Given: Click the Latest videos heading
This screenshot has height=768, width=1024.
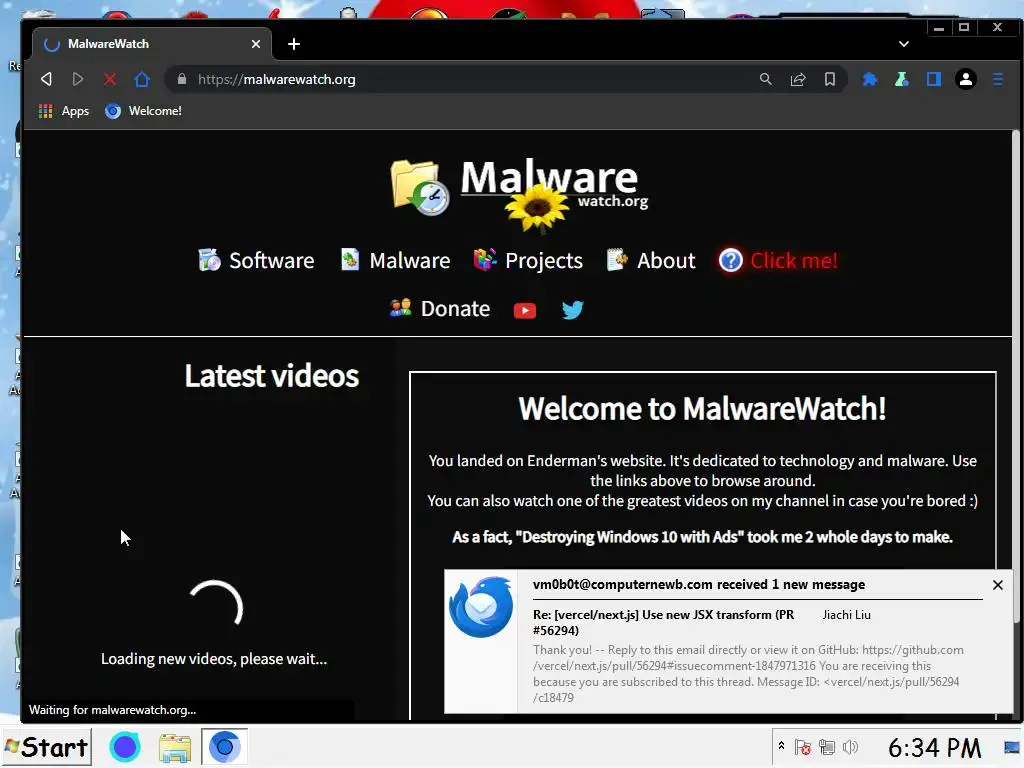Looking at the screenshot, I should pos(272,376).
